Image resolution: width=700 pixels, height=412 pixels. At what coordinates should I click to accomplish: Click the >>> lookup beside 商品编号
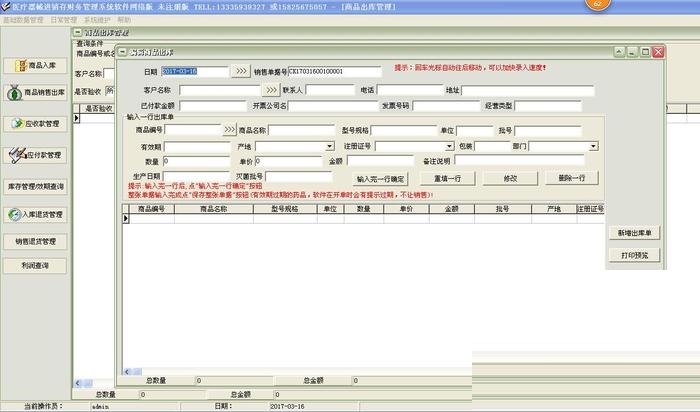230,130
